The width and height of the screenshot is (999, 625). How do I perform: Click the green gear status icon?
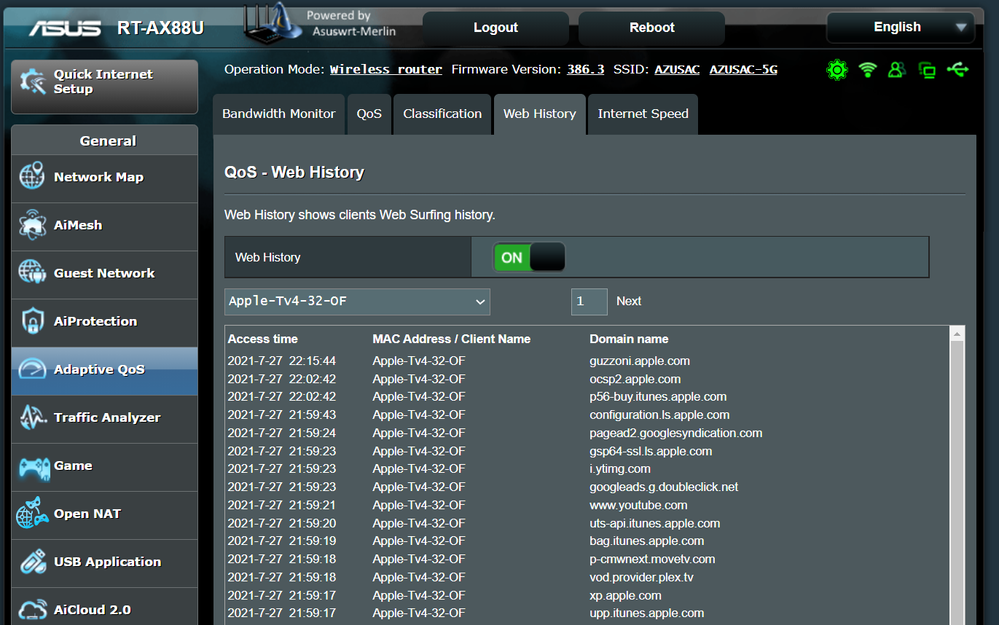click(837, 69)
